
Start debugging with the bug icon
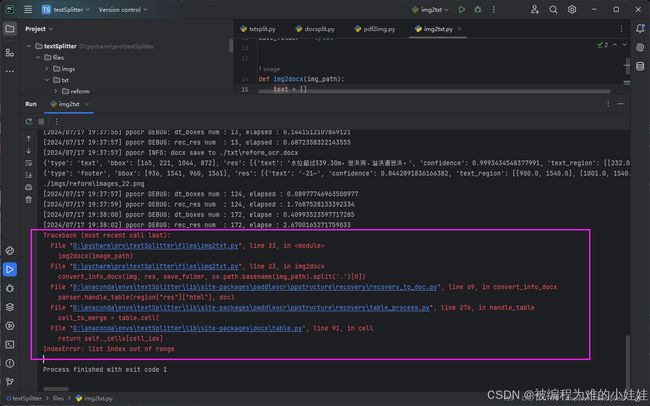pyautogui.click(x=478, y=10)
